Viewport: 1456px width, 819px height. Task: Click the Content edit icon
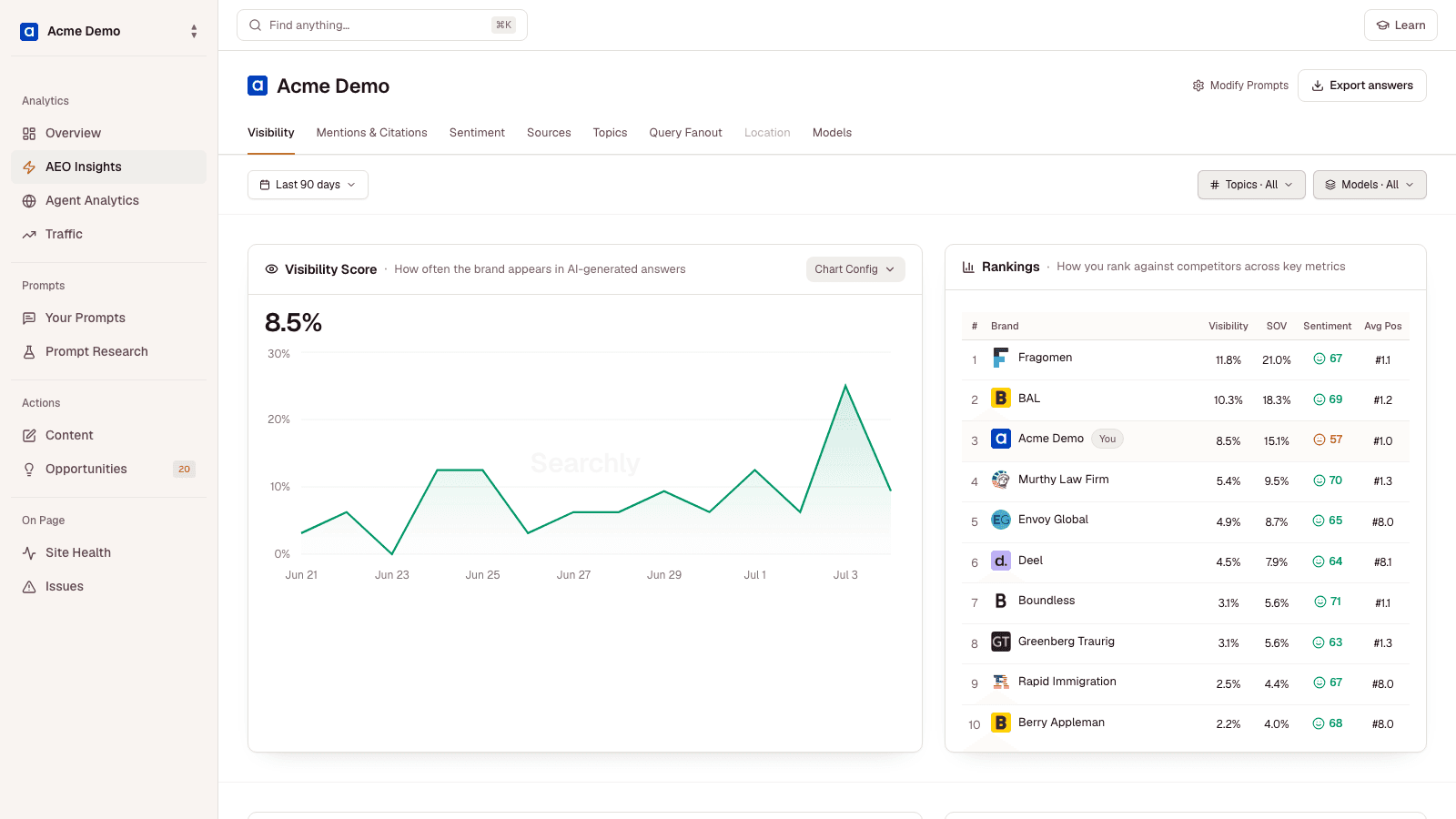click(x=29, y=436)
